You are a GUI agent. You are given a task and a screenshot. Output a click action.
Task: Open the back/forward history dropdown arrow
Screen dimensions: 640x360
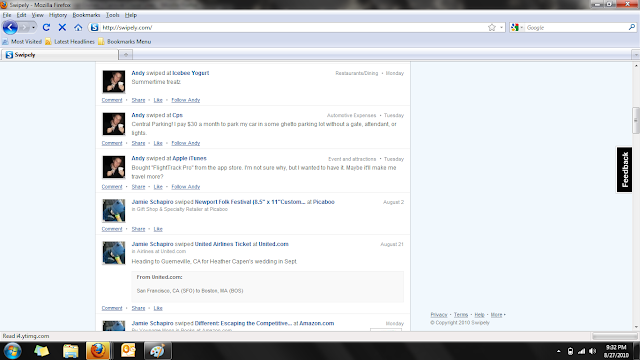tap(33, 28)
